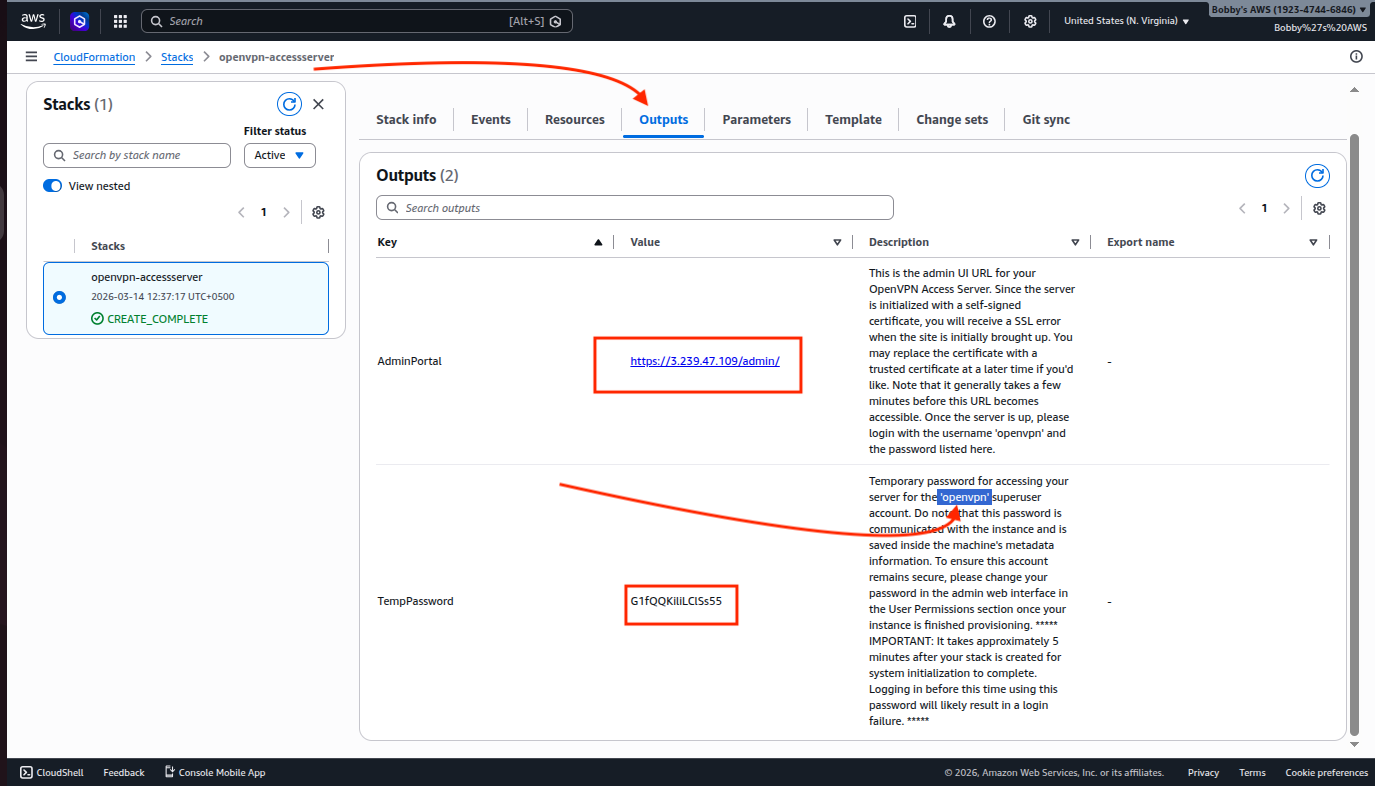The height and width of the screenshot is (786, 1375).
Task: Go to CloudFormation breadcrumb link
Action: [94, 57]
